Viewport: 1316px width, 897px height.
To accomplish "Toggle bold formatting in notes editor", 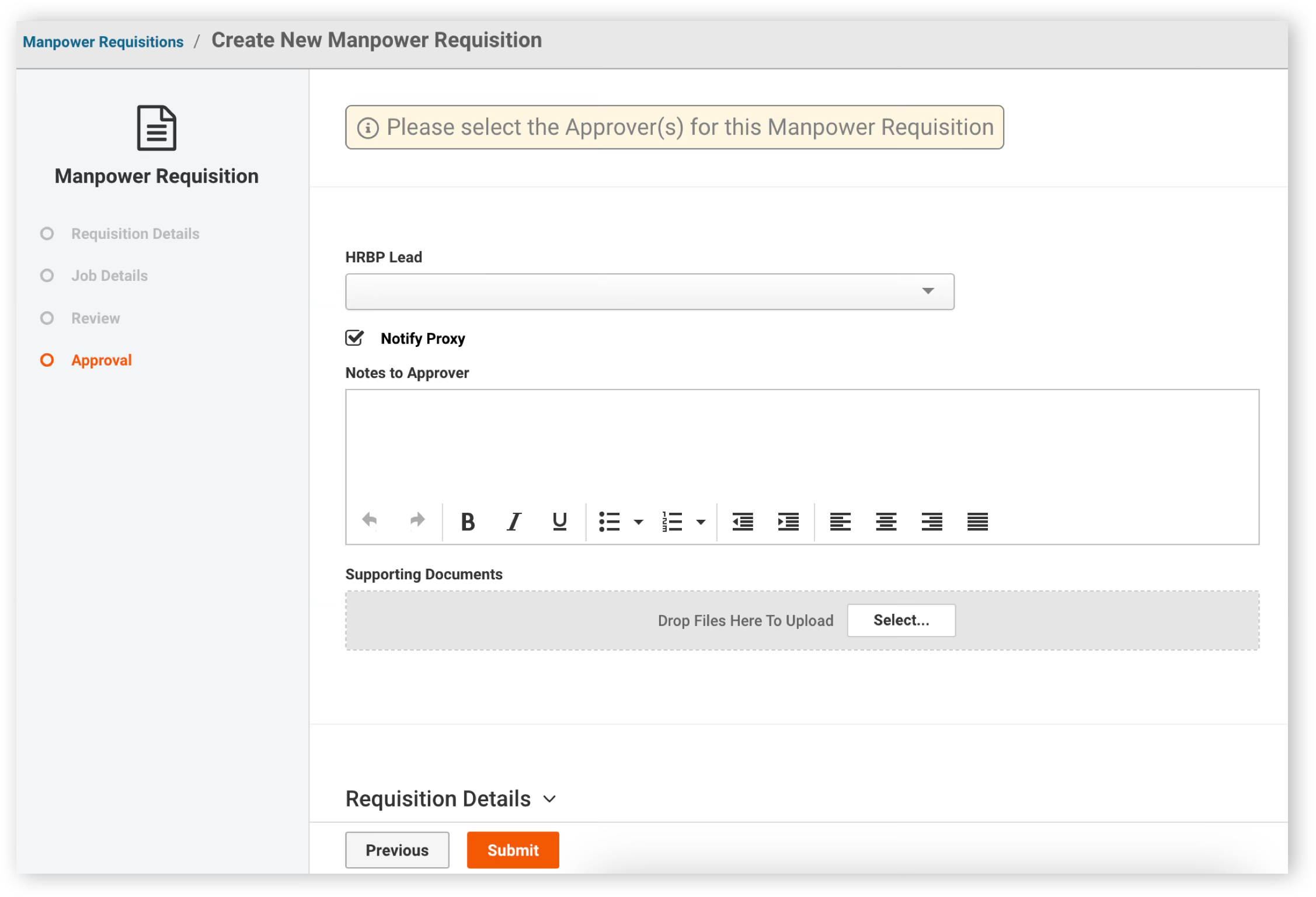I will 468,521.
